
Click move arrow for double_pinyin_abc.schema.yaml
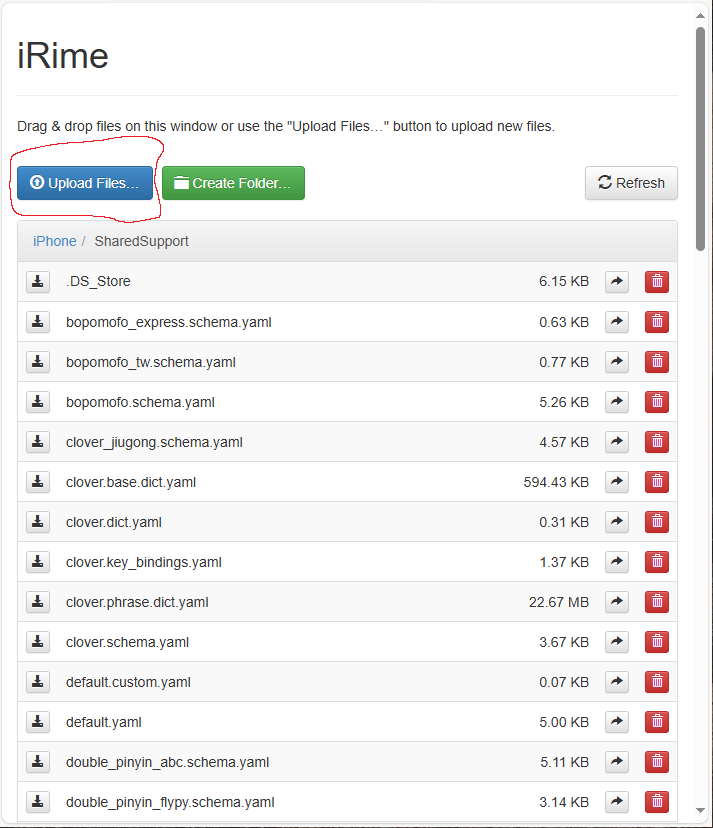[617, 762]
